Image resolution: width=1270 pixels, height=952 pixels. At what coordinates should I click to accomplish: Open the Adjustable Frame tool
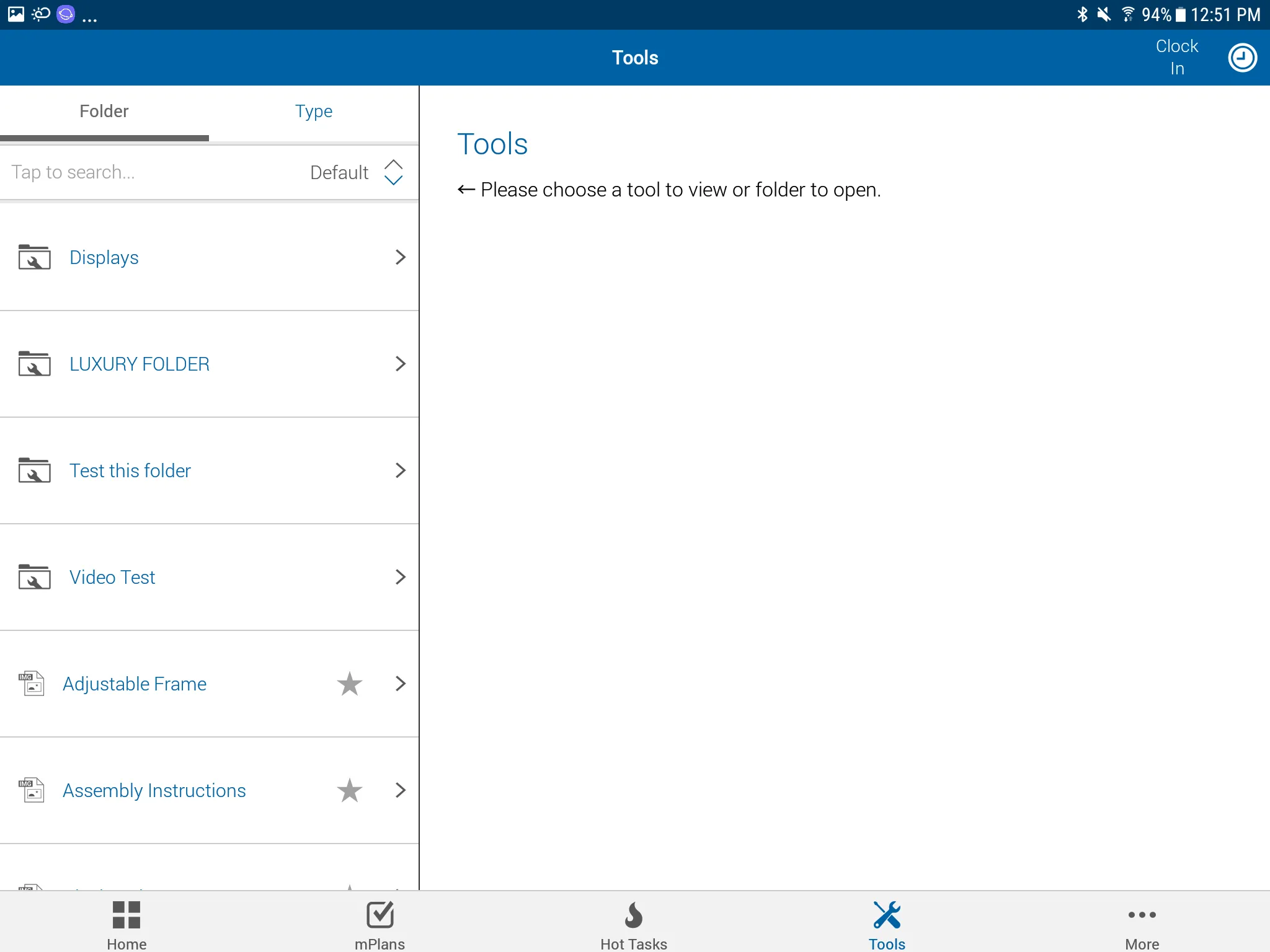(209, 684)
